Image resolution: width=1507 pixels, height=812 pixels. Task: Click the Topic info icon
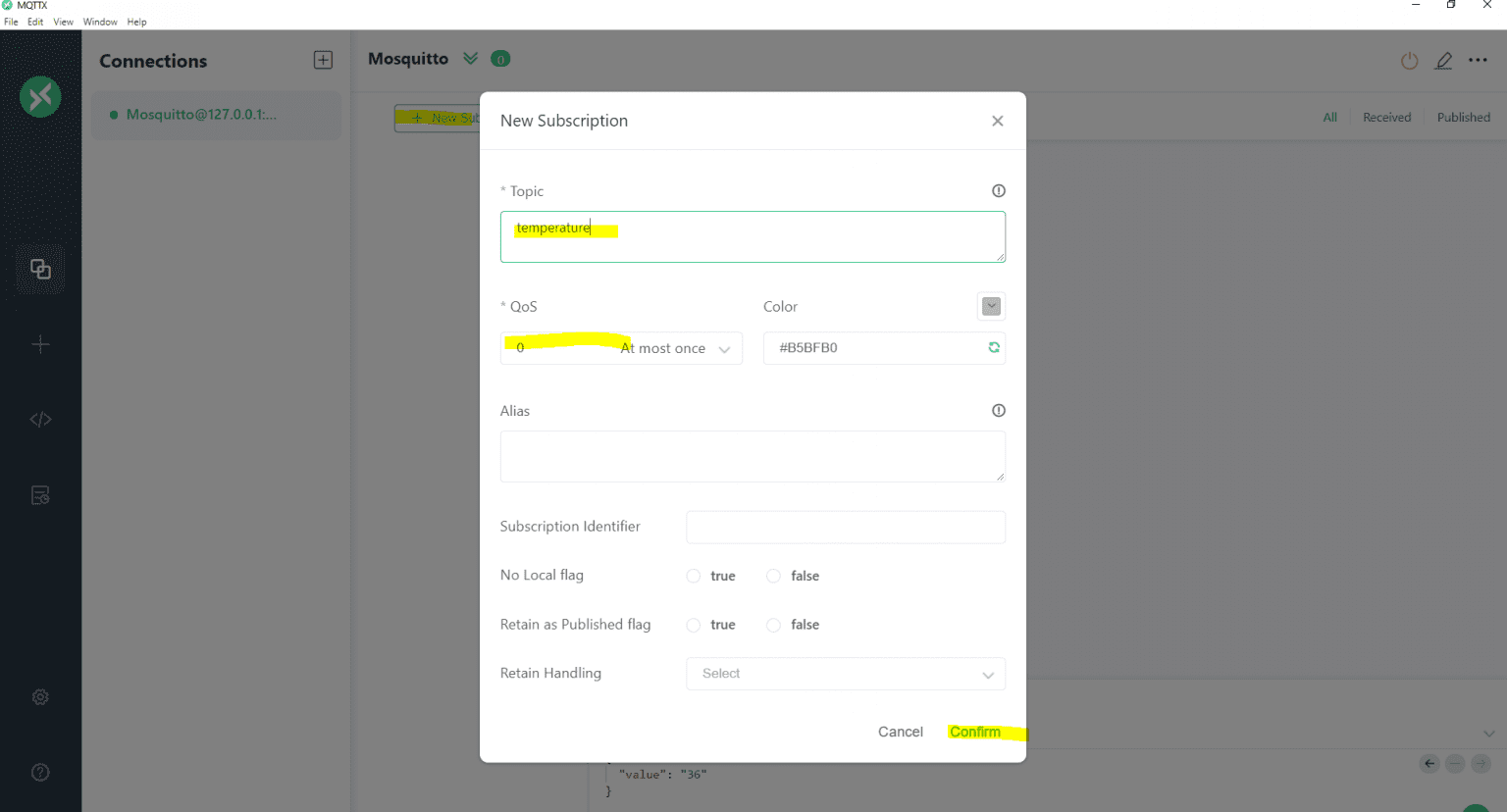pyautogui.click(x=998, y=191)
